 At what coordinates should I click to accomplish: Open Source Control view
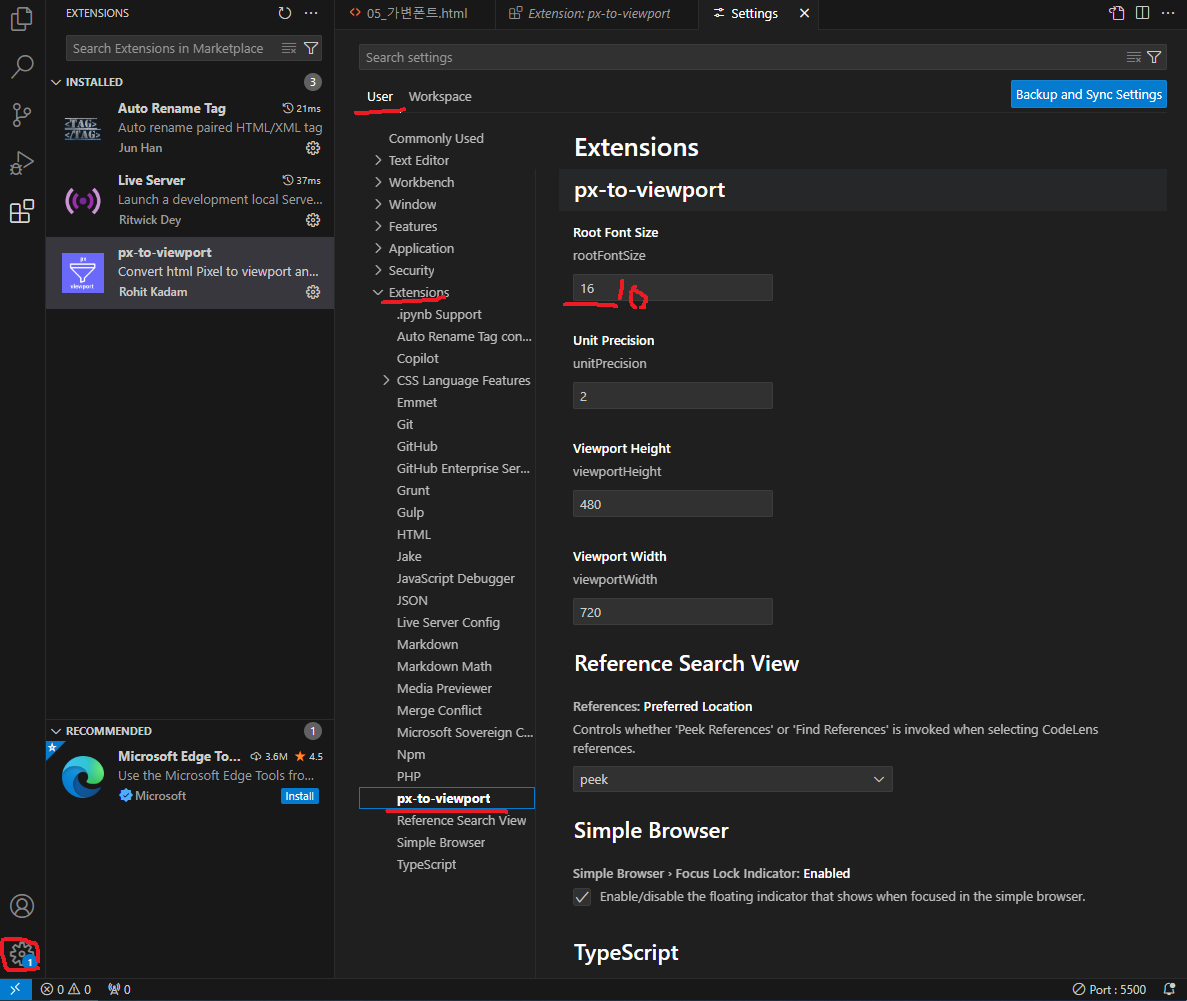click(22, 115)
